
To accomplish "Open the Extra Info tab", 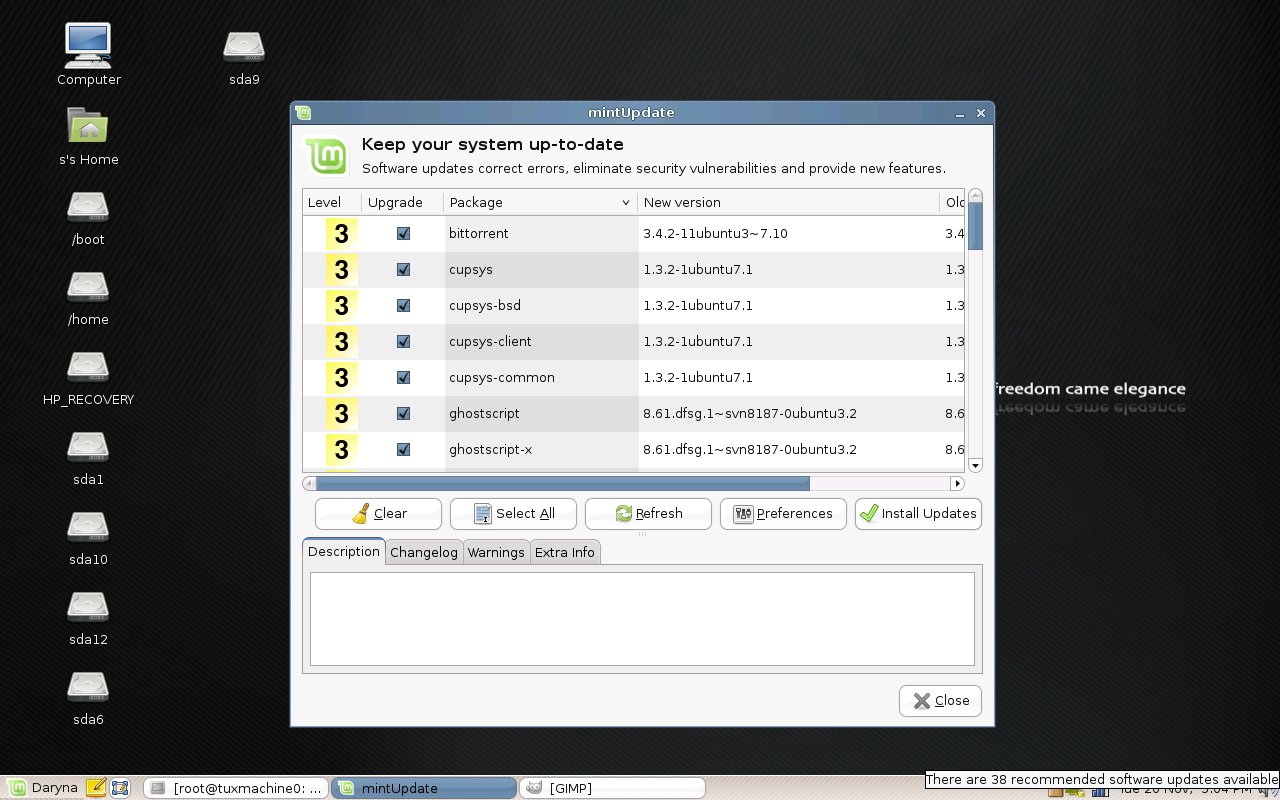I will 565,553.
